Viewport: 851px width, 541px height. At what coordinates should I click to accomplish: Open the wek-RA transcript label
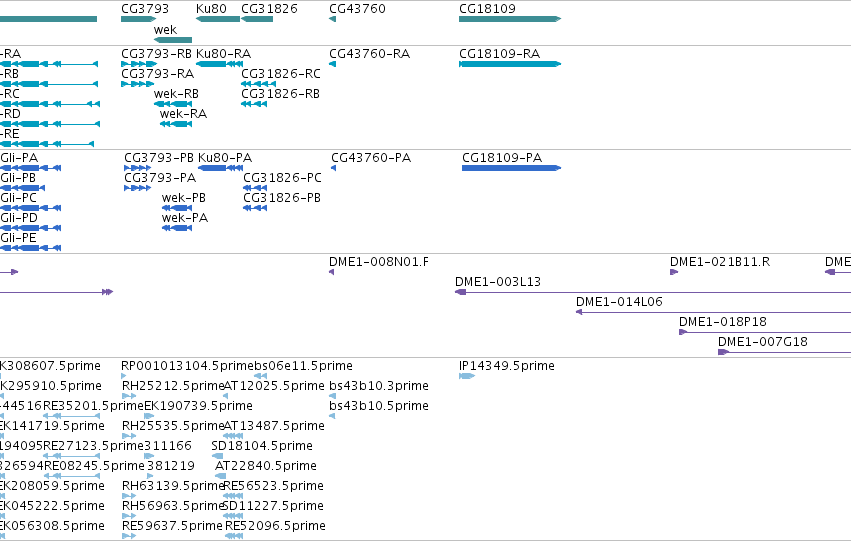pos(183,114)
